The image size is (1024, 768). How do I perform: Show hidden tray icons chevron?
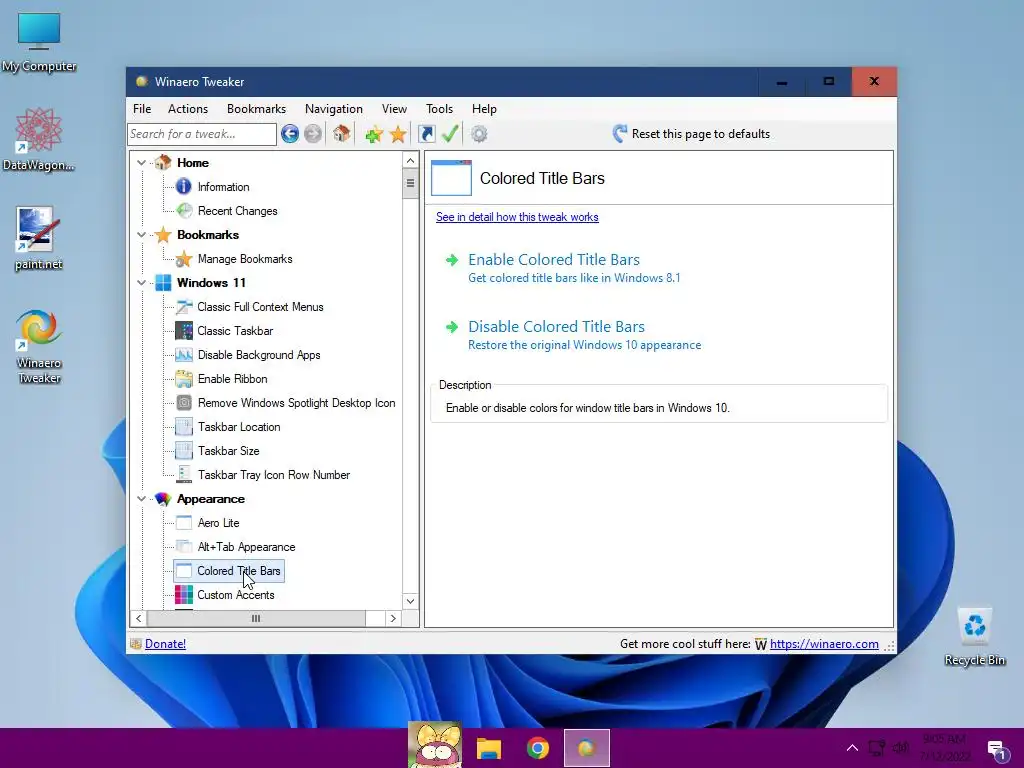click(852, 748)
